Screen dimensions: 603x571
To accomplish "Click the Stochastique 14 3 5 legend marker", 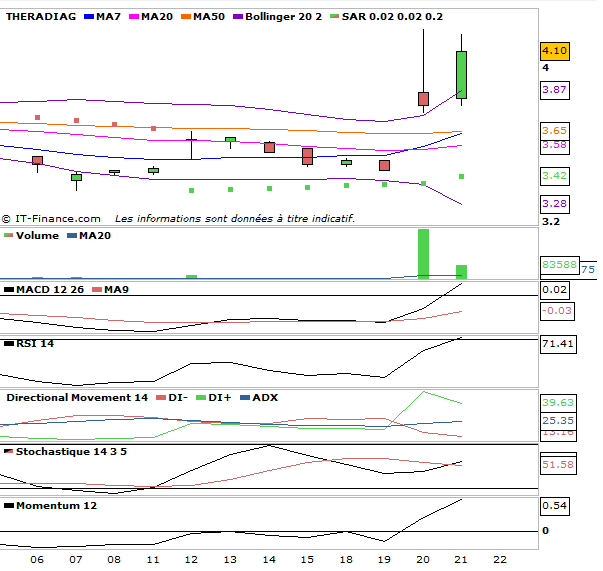I will tap(8, 451).
